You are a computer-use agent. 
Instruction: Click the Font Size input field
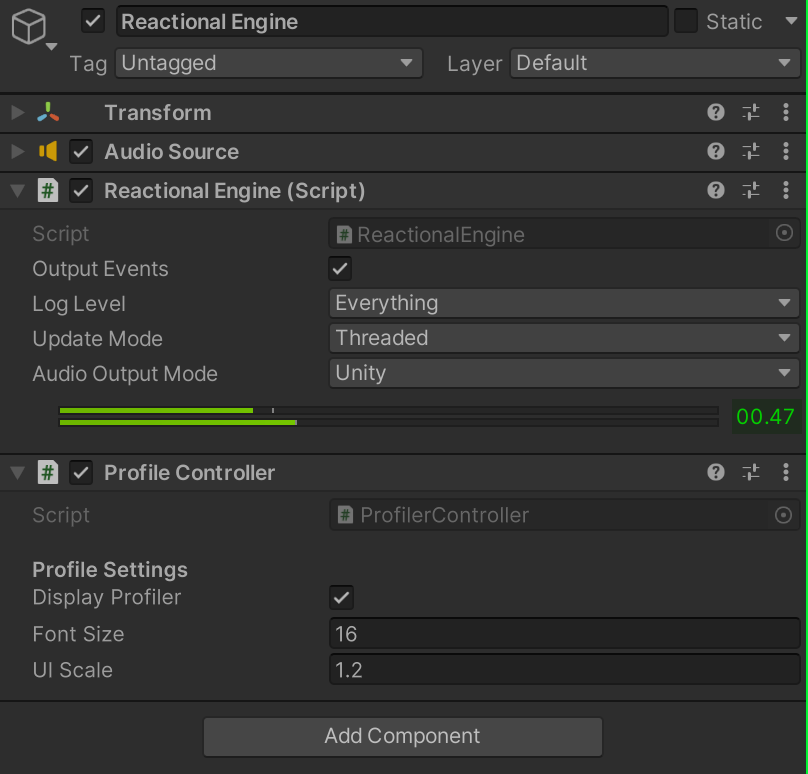(x=564, y=633)
